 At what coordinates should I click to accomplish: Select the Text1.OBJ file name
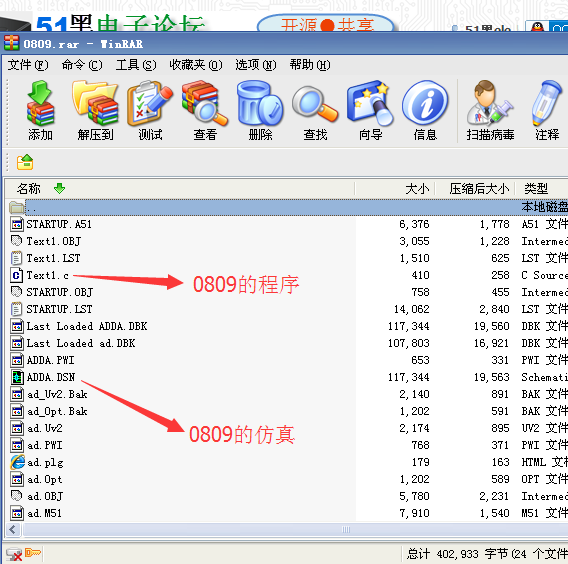54,241
